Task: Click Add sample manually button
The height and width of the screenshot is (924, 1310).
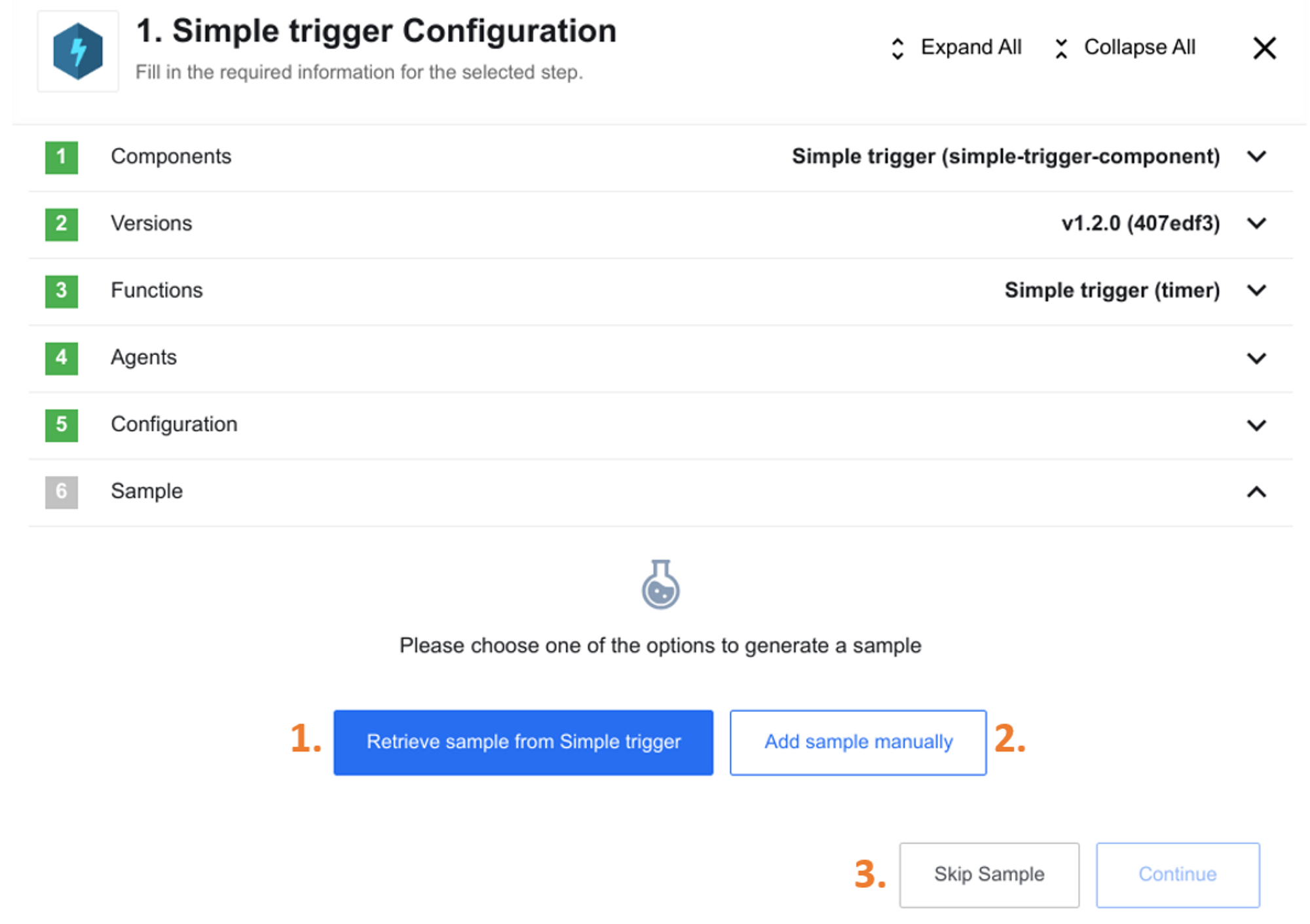Action: [x=858, y=743]
